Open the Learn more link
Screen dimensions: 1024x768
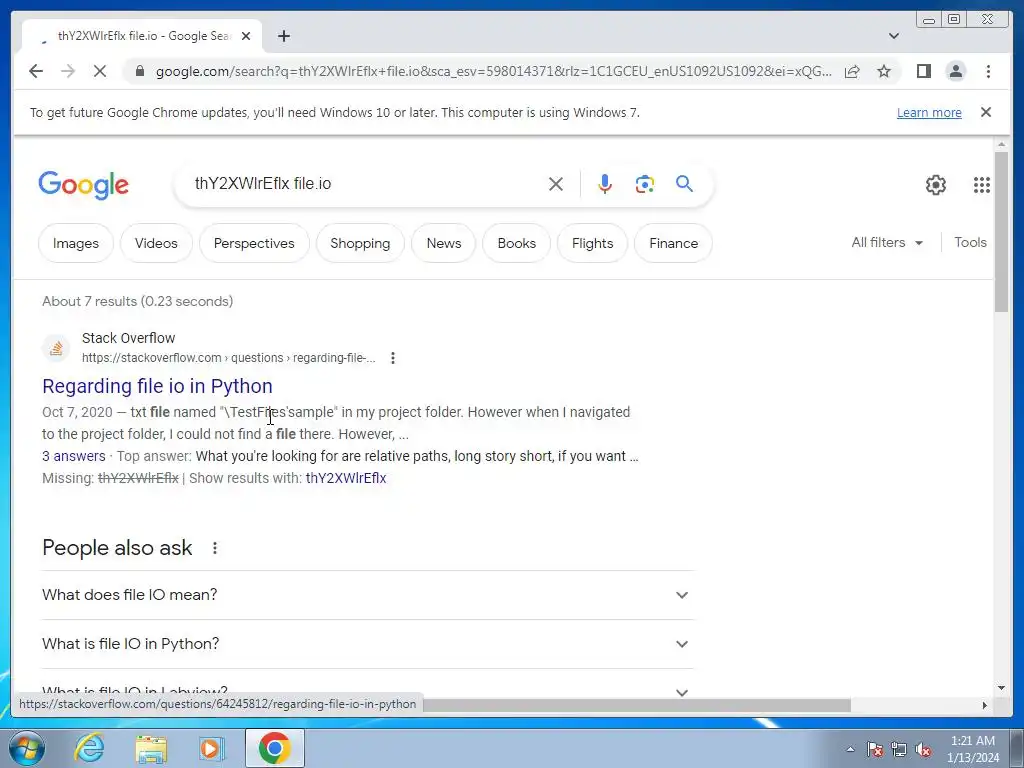[929, 112]
